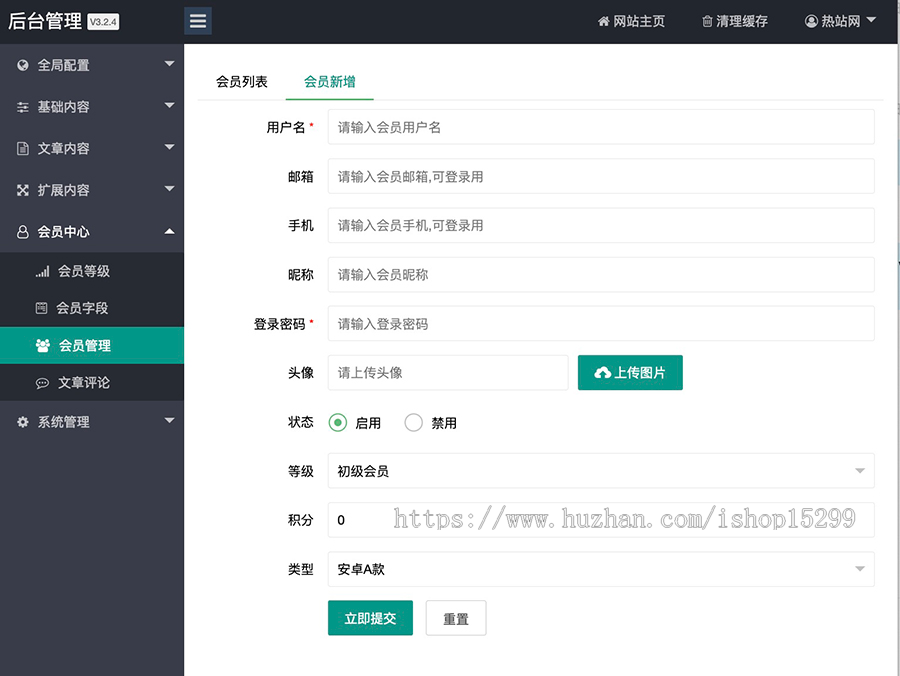
Task: Click the home icon beside 网站主页
Action: click(603, 21)
